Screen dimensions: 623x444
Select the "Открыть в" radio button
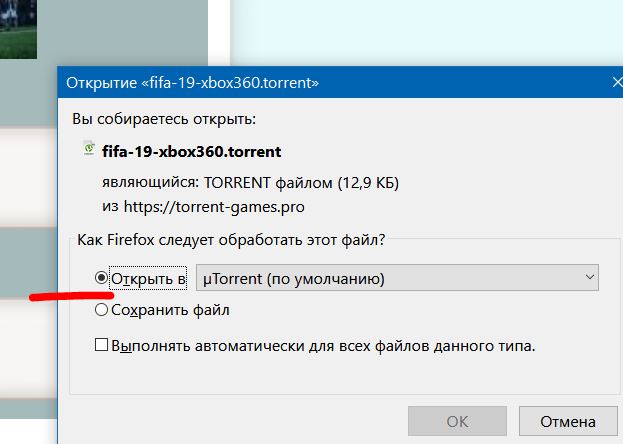[x=101, y=277]
